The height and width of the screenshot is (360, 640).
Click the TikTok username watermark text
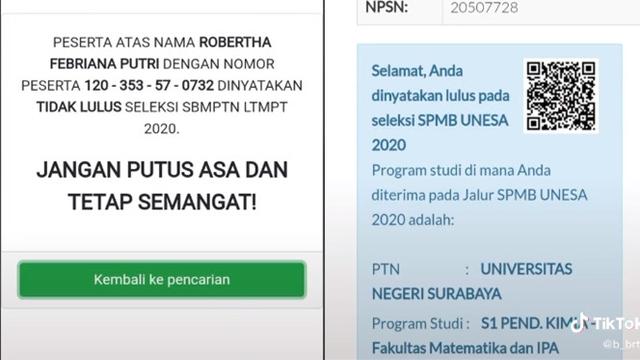621,345
